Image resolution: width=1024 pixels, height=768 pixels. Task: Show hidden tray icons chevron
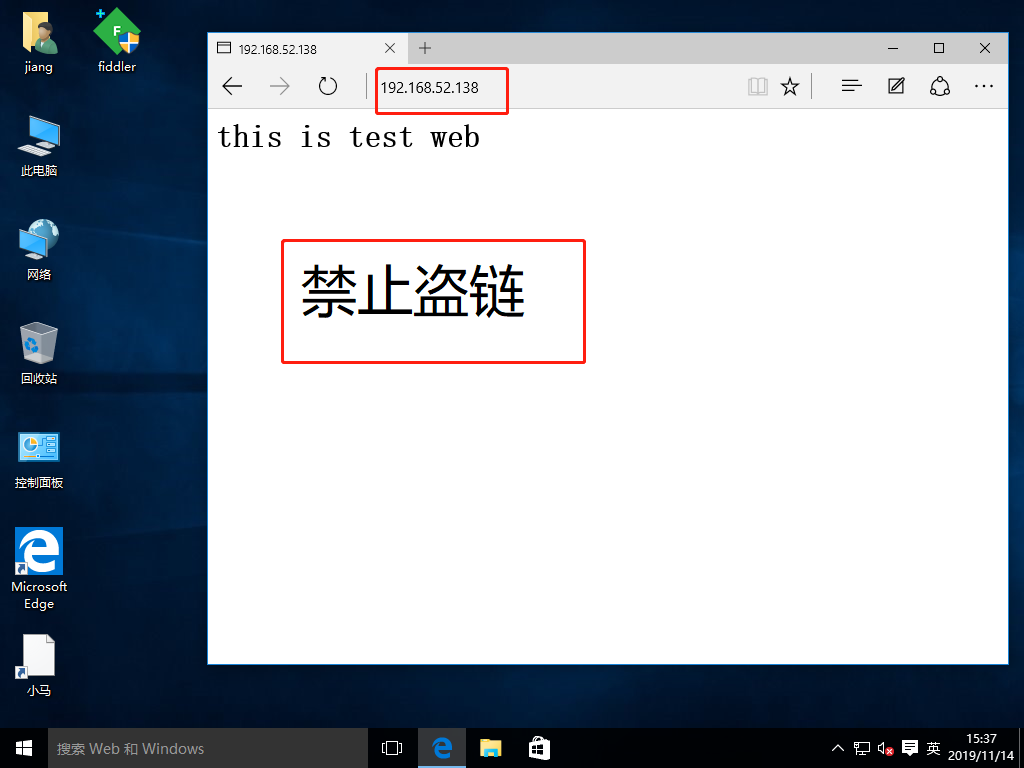(837, 748)
